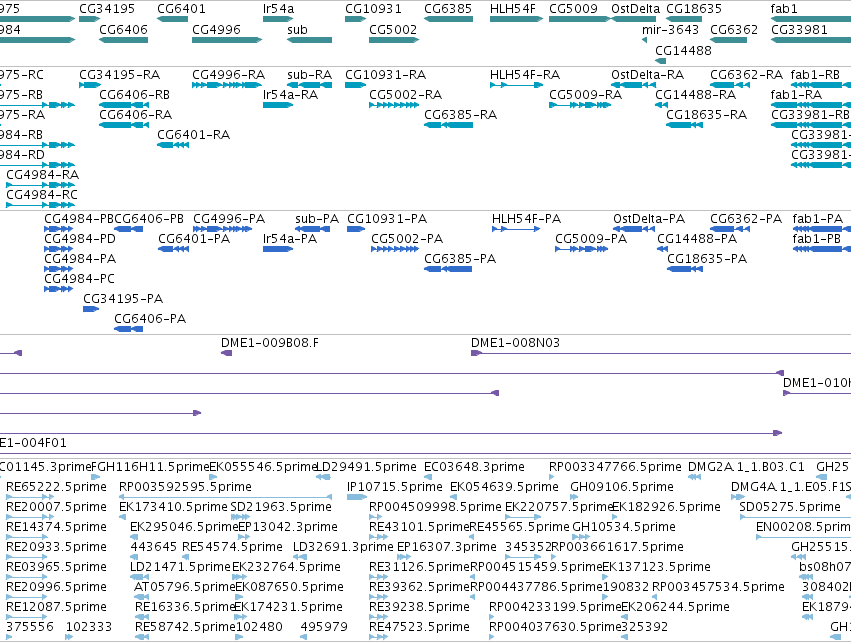Click transcript fab1-RB
The height and width of the screenshot is (642, 851).
(x=821, y=85)
